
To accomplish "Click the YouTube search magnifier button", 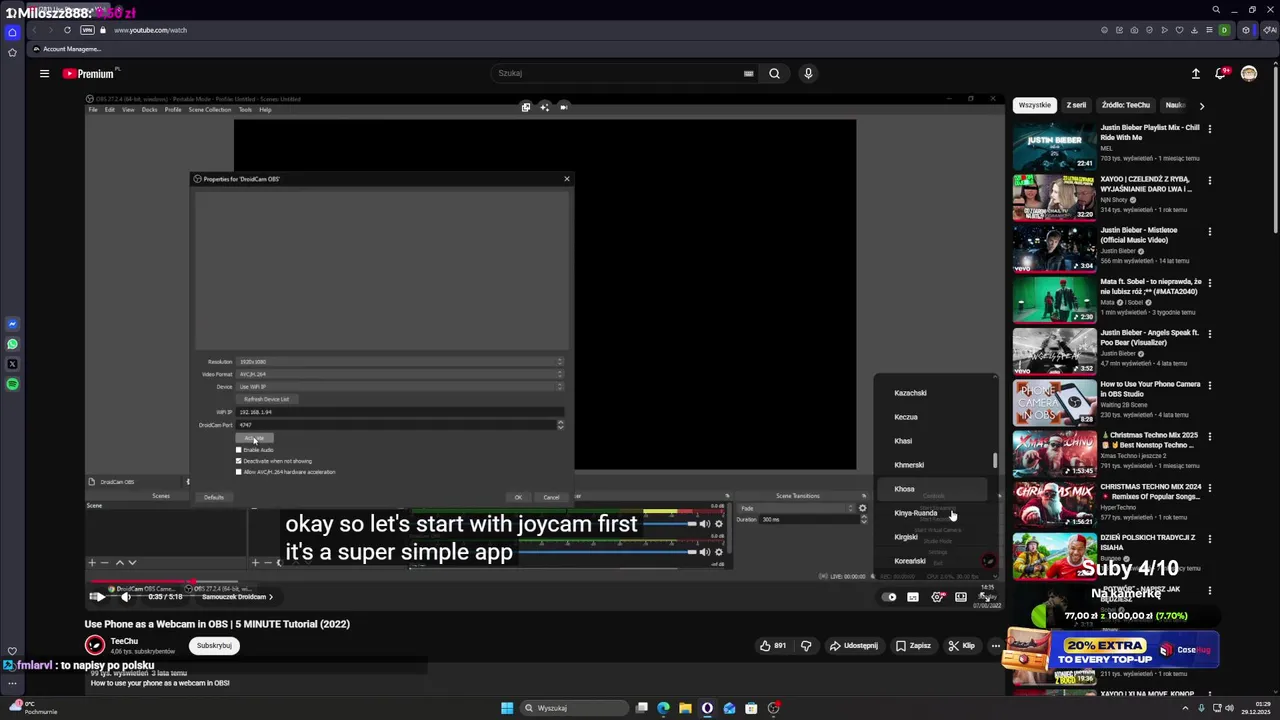I will pos(774,73).
